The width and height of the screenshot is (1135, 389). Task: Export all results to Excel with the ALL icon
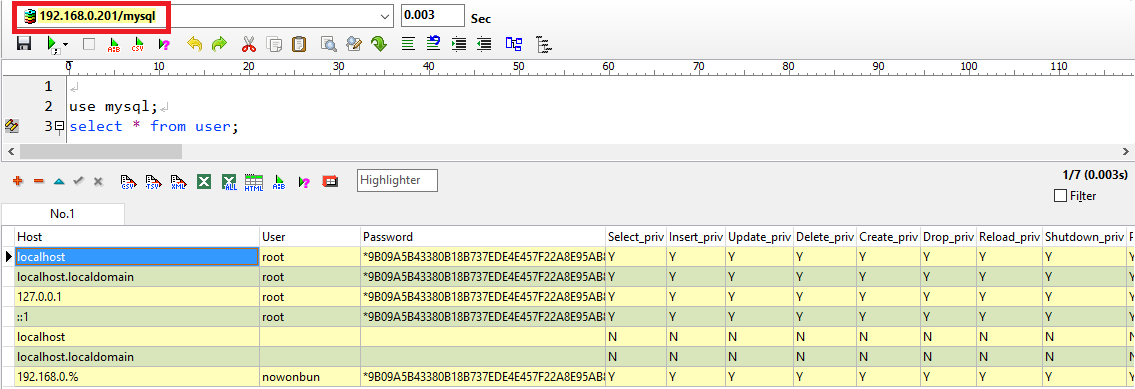229,181
